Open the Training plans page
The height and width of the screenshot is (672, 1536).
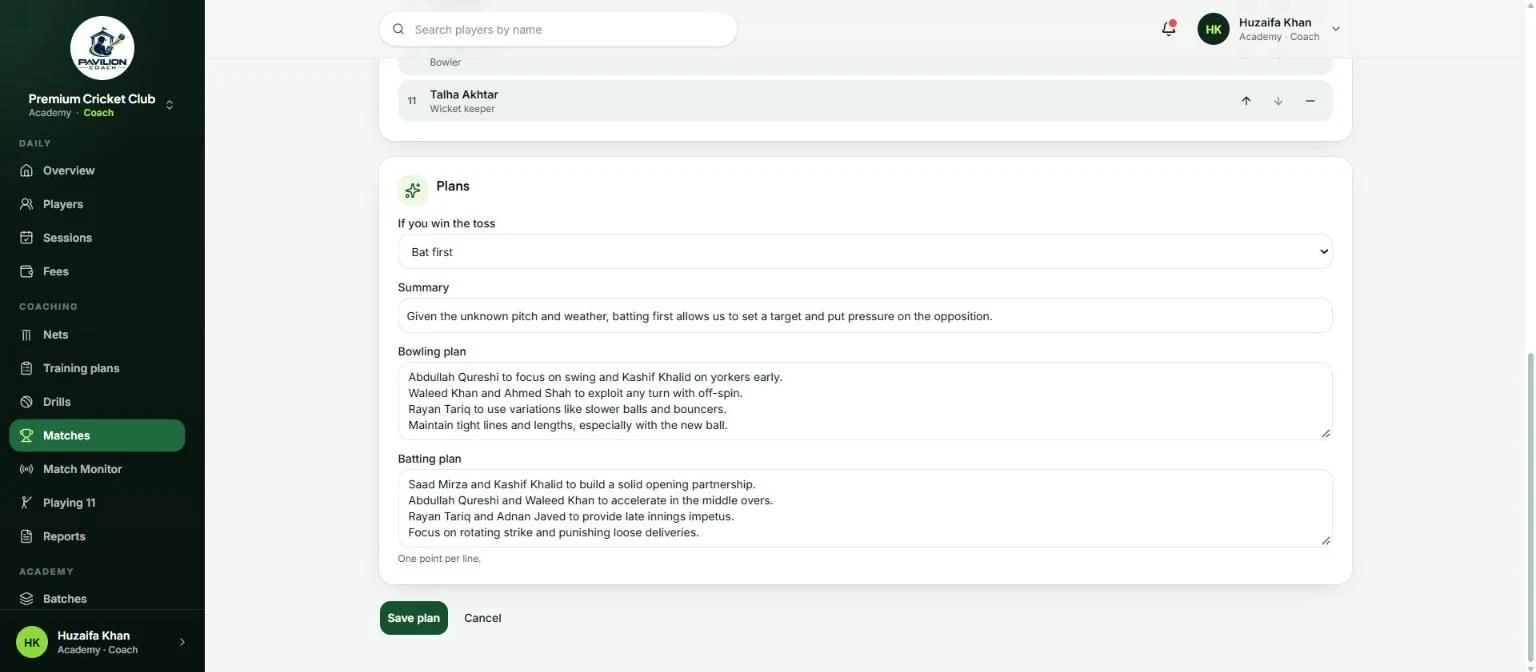point(97,368)
